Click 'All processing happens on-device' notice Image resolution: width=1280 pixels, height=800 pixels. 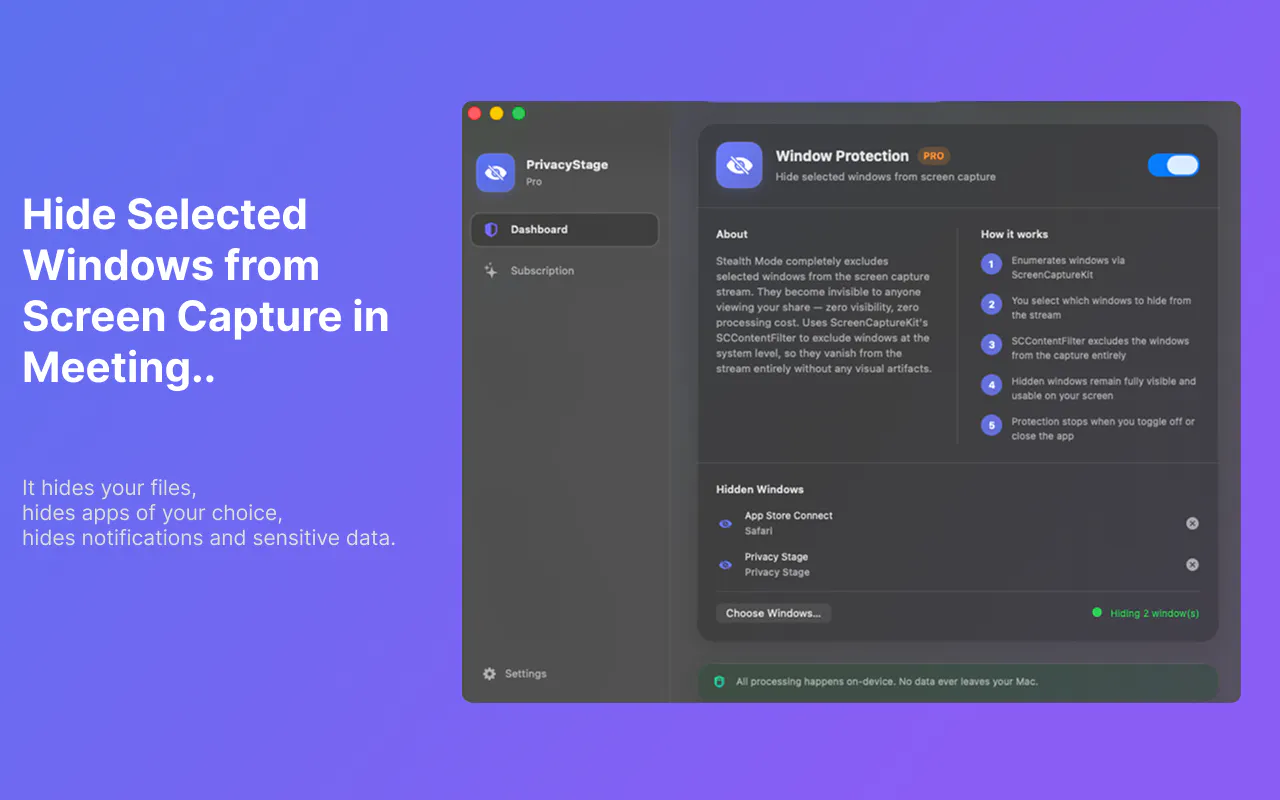point(887,682)
